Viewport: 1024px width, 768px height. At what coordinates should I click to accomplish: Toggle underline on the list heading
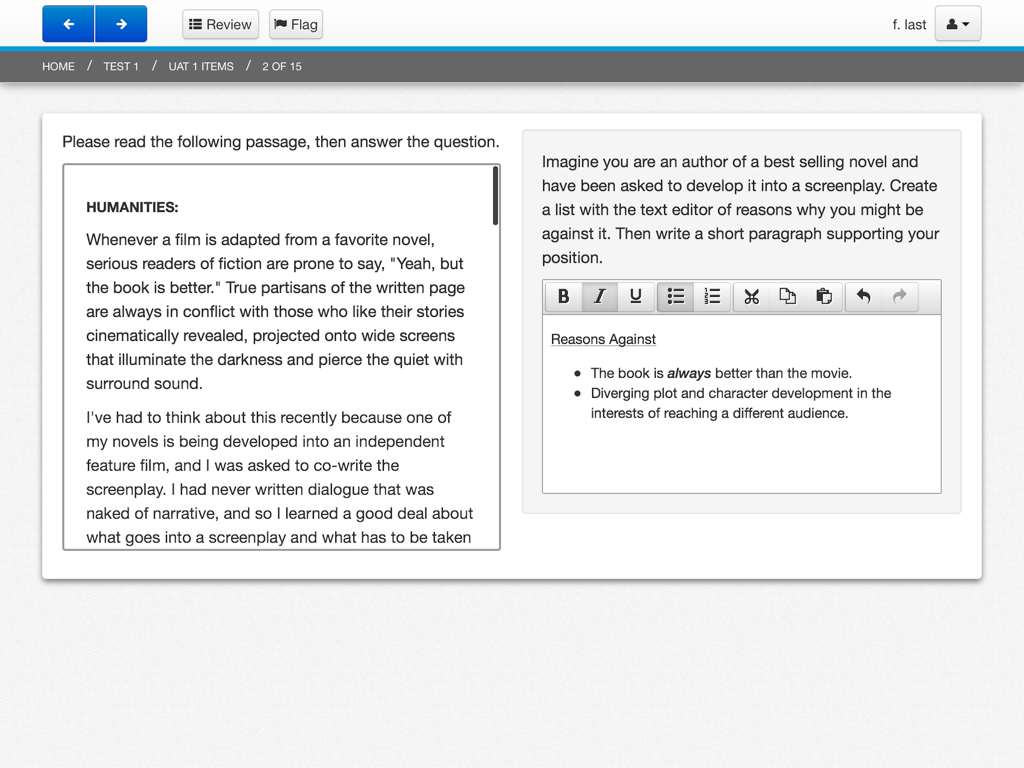636,296
